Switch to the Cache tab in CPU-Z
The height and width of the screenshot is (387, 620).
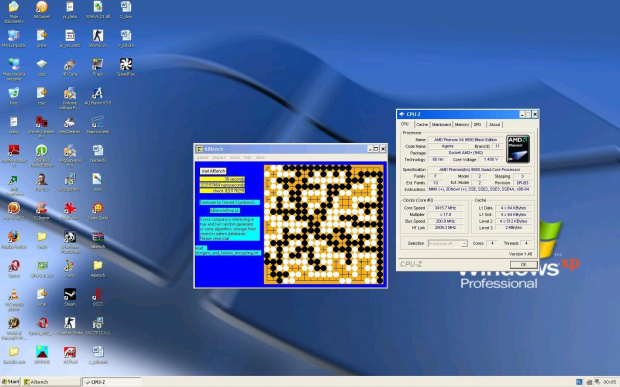(422, 125)
